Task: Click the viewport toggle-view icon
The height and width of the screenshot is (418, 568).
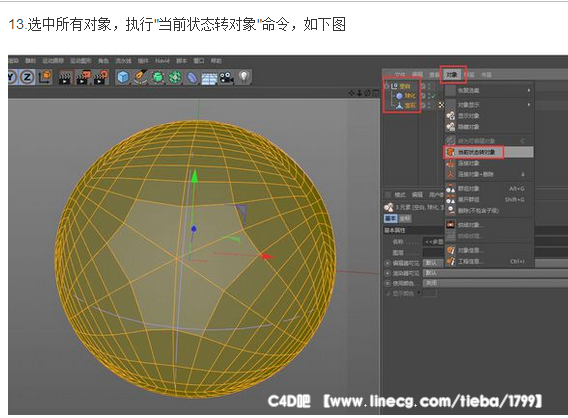Action: click(x=375, y=93)
